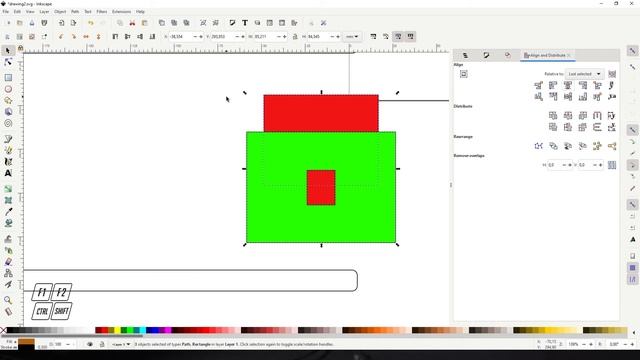This screenshot has width=640, height=360.
Task: Toggle width and height ratio lock
Action: tap(295, 37)
